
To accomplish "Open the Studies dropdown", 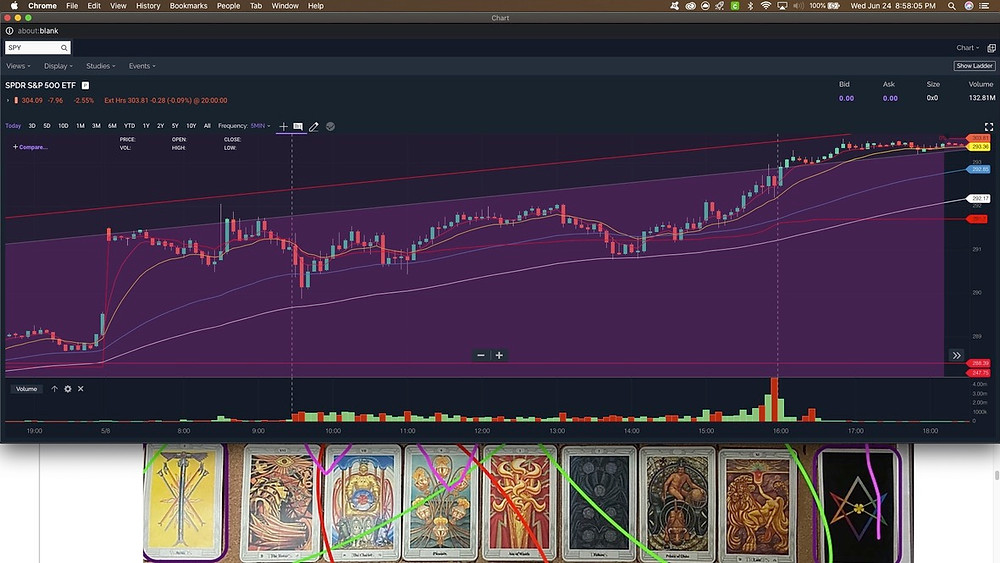I will point(101,66).
